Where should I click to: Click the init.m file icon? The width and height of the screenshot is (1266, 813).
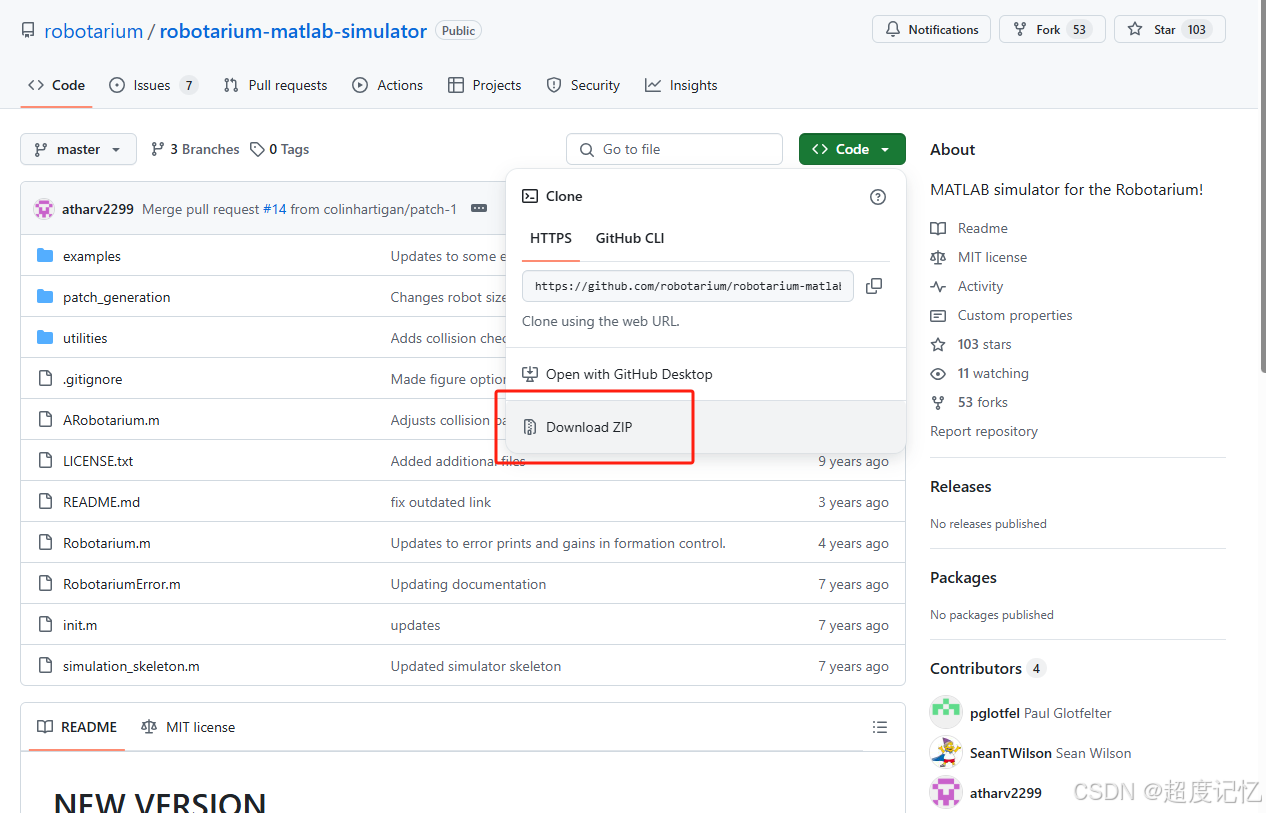45,625
